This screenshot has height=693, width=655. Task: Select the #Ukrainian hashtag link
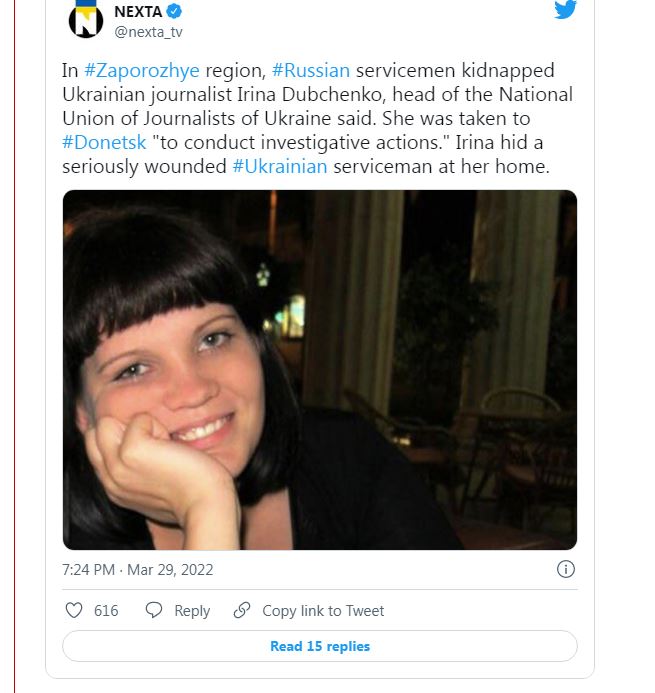280,166
